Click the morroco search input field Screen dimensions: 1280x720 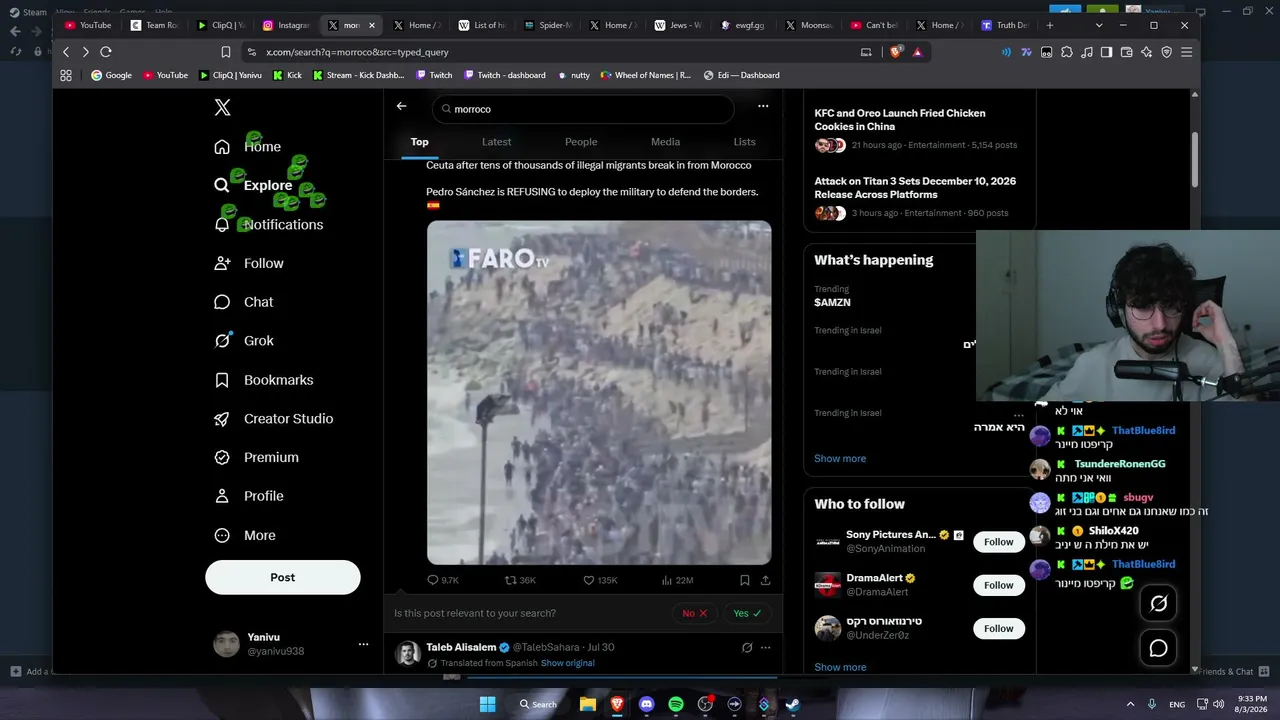coord(583,108)
